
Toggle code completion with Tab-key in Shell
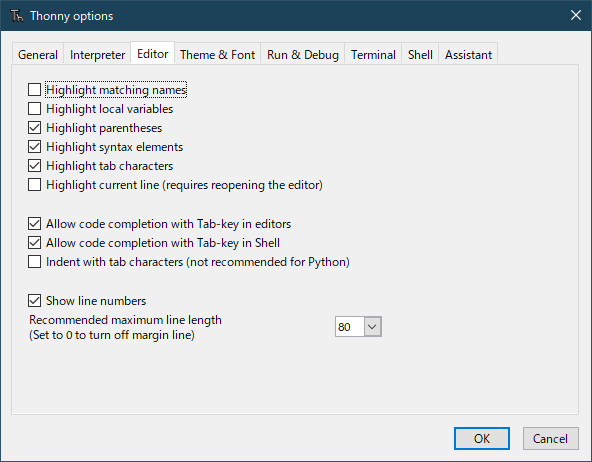(x=34, y=243)
